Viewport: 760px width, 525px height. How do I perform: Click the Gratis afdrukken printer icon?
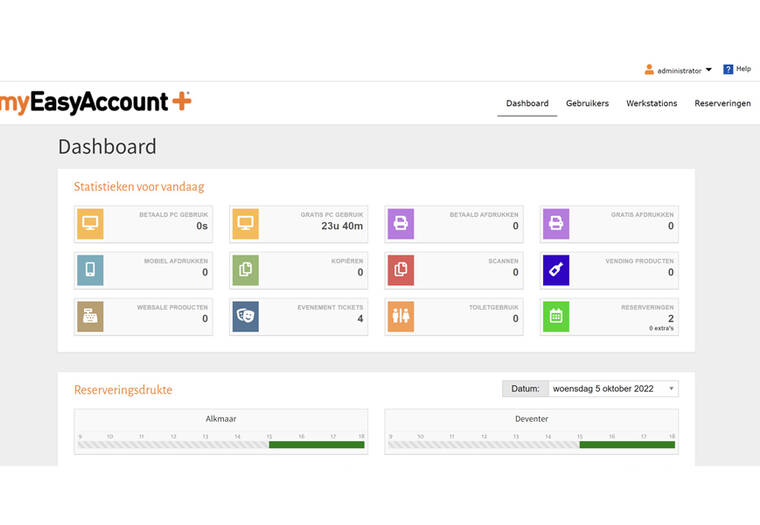coord(555,224)
